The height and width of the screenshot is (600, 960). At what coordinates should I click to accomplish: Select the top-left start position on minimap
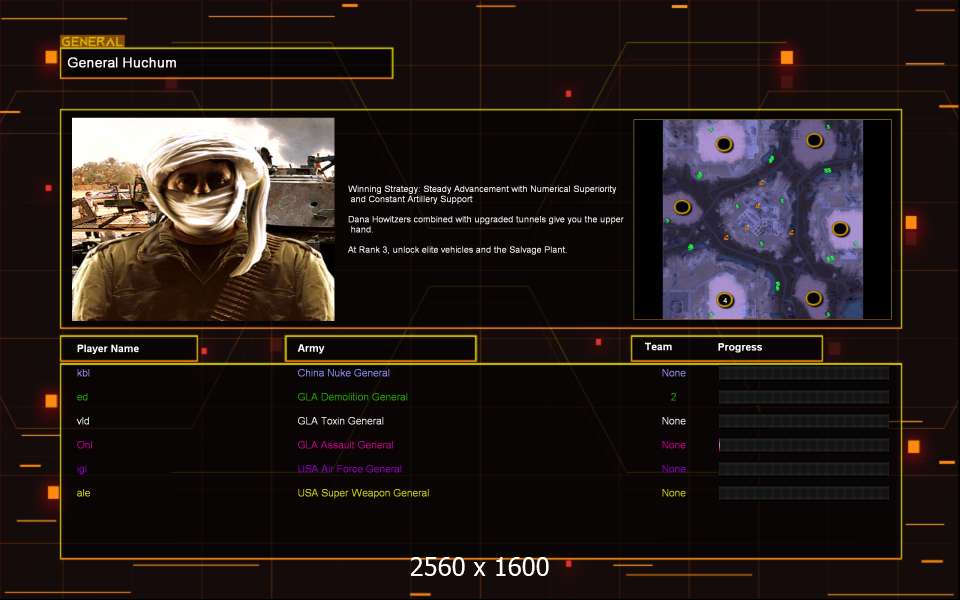724,144
